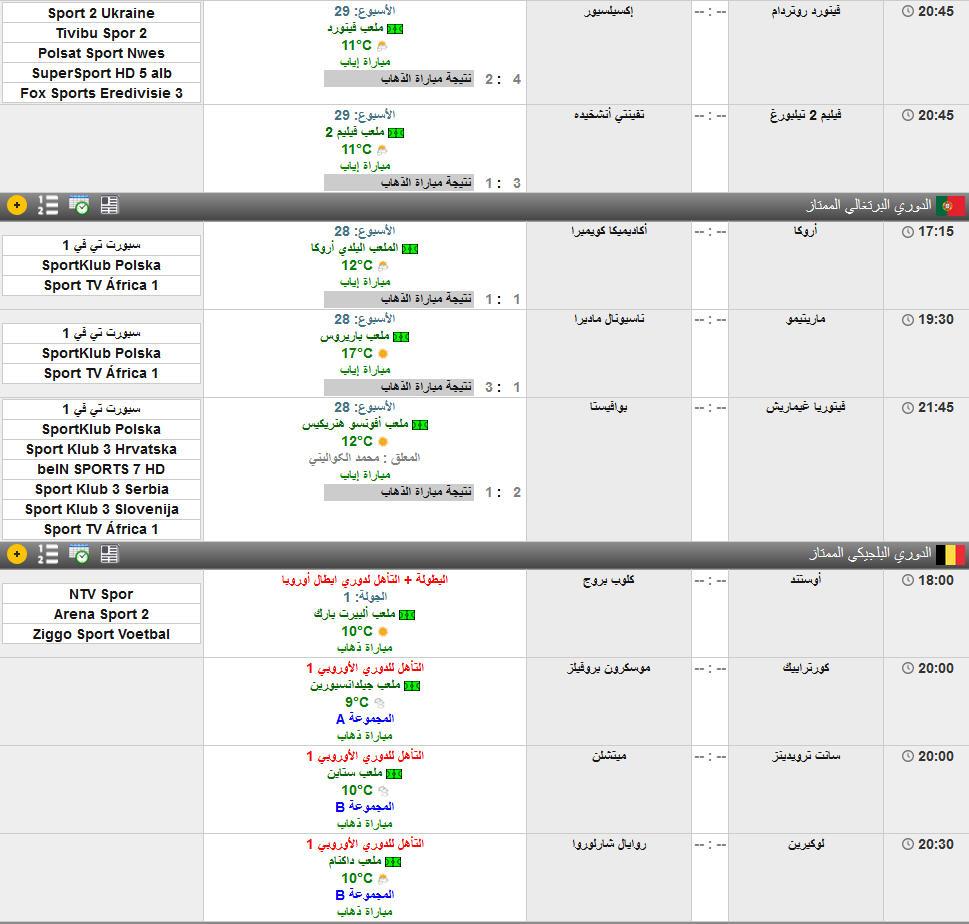Select the NTV Spor channel
The height and width of the screenshot is (924, 969).
(x=101, y=594)
